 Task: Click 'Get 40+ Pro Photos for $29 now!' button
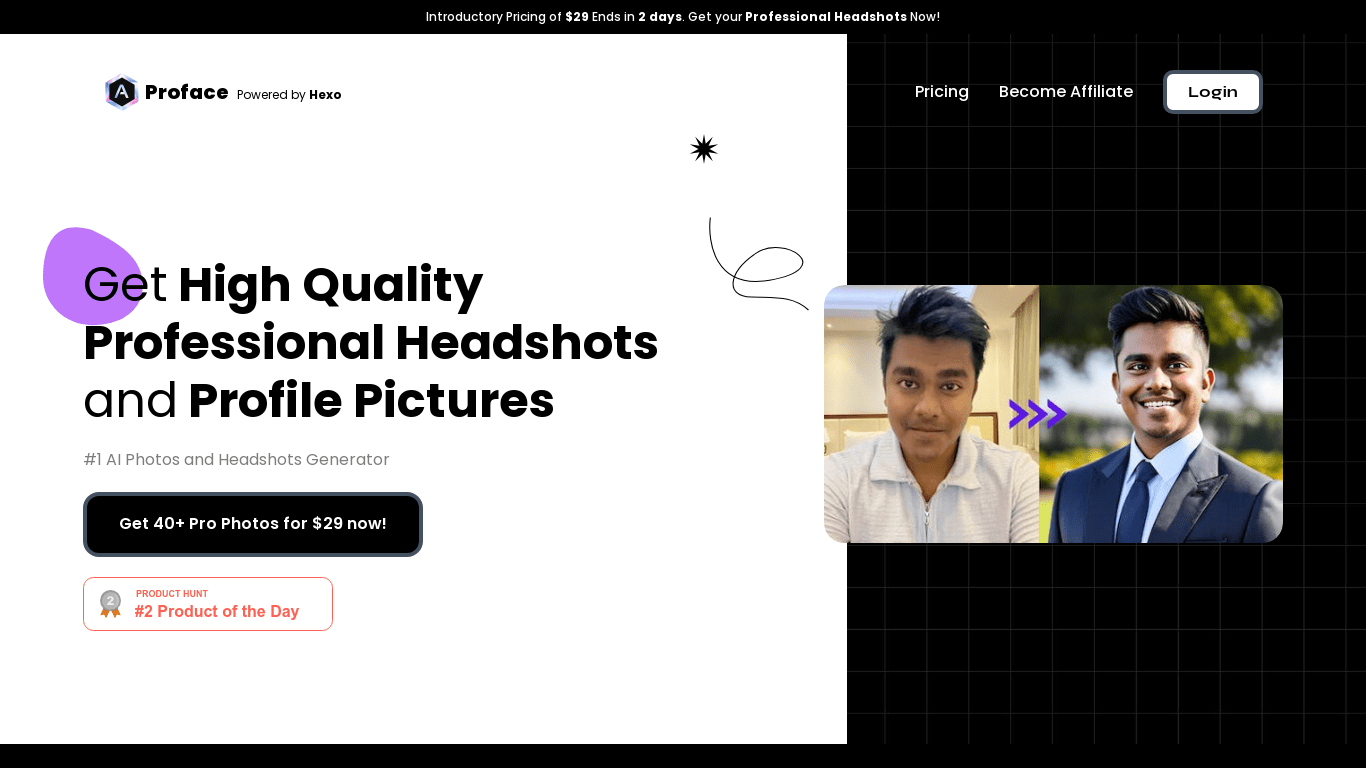click(253, 524)
